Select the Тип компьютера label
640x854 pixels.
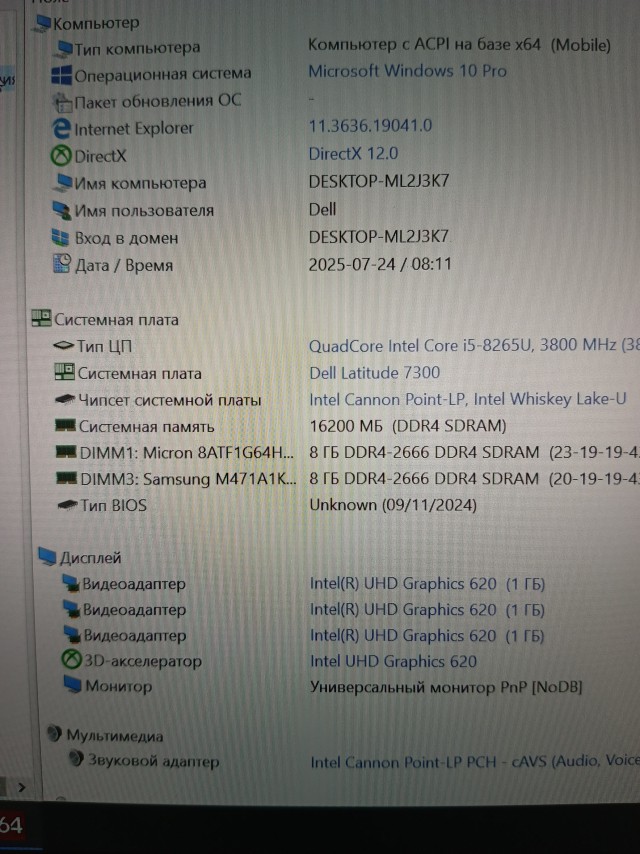coord(137,49)
